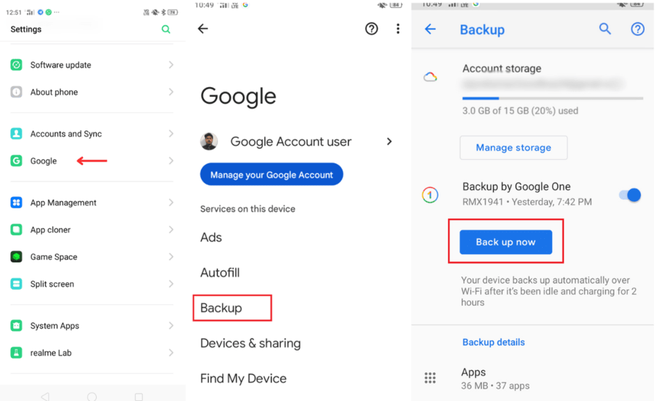This screenshot has height=401, width=660.
Task: Tap Manage your Google Account button
Action: [272, 175]
